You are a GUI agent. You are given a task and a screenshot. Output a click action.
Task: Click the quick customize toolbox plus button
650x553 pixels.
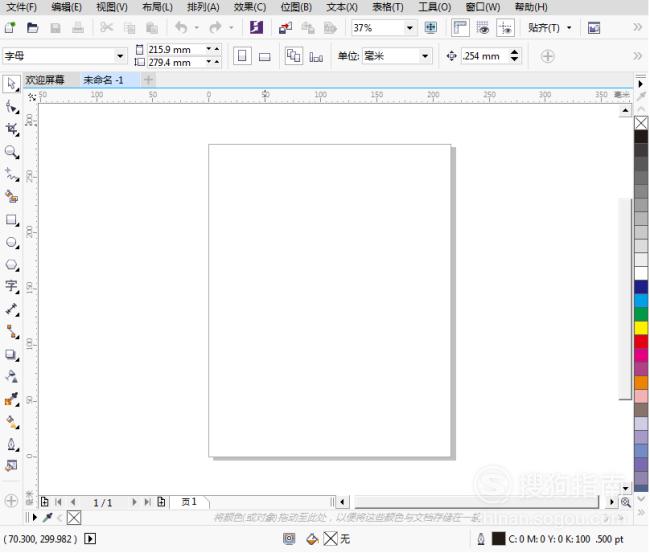coord(11,500)
